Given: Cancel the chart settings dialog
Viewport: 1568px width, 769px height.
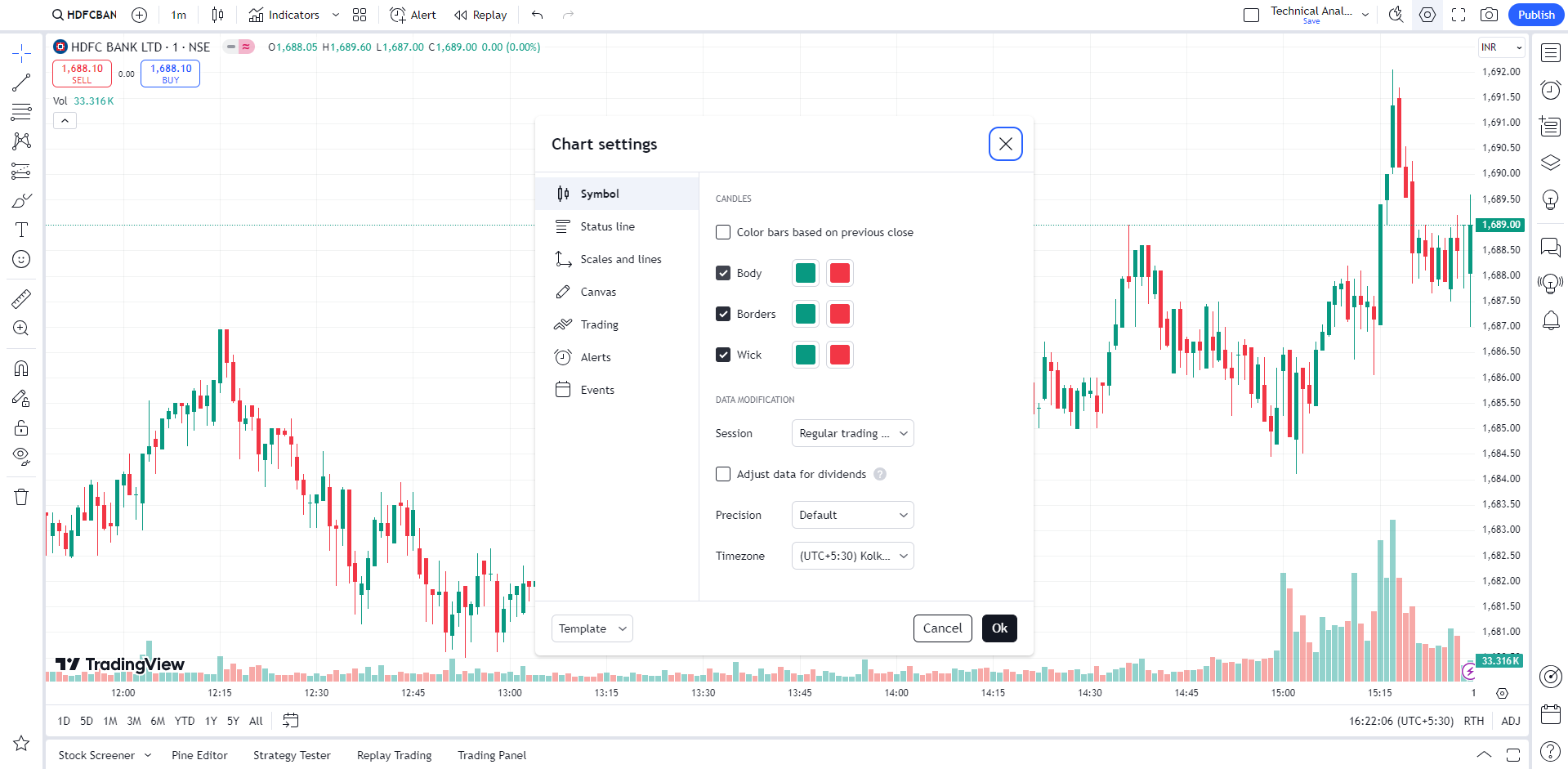Looking at the screenshot, I should (x=942, y=628).
